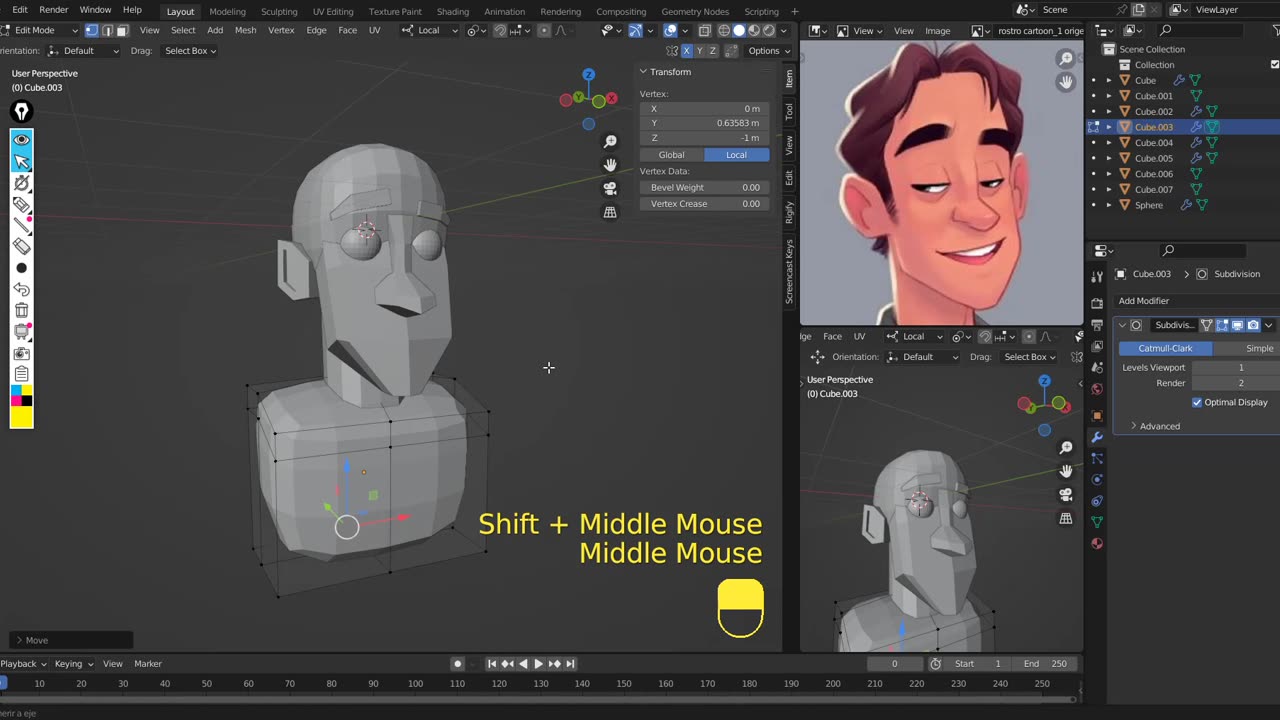Click the undo arrow in annotation toolbar
Screen dimensions: 1280x720
(x=21, y=290)
